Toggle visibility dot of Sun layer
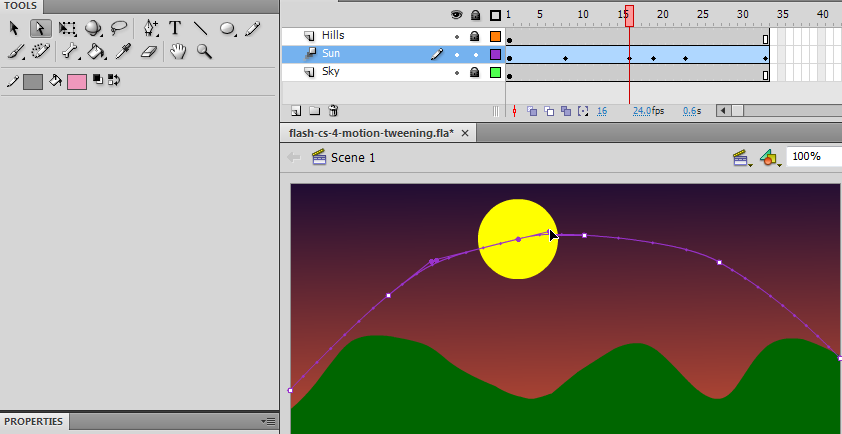 click(457, 55)
